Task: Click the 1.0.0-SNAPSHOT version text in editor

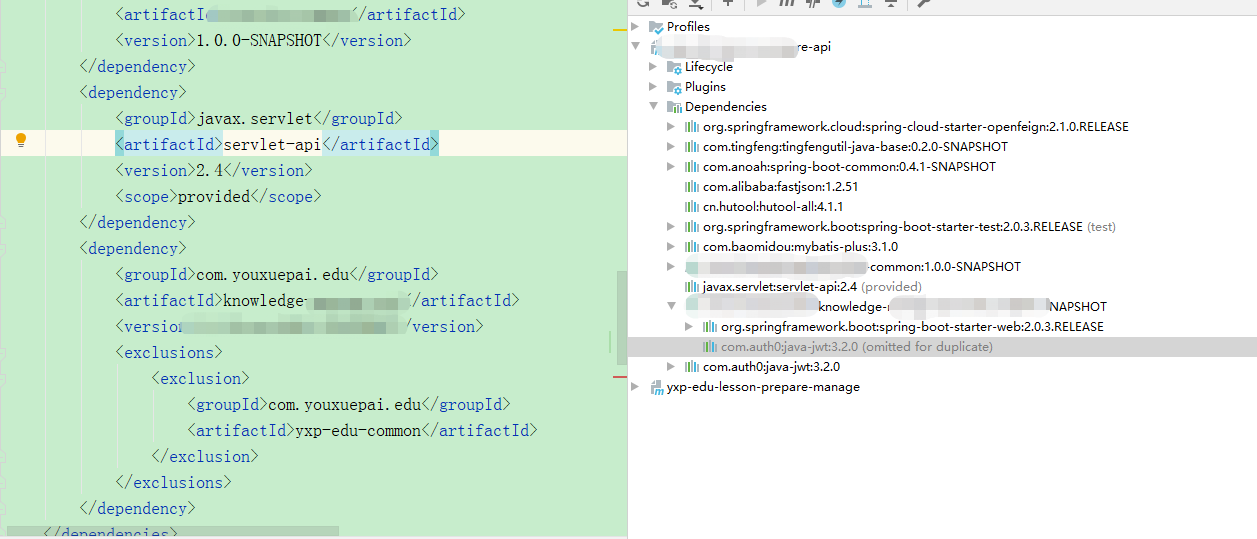Action: click(257, 40)
